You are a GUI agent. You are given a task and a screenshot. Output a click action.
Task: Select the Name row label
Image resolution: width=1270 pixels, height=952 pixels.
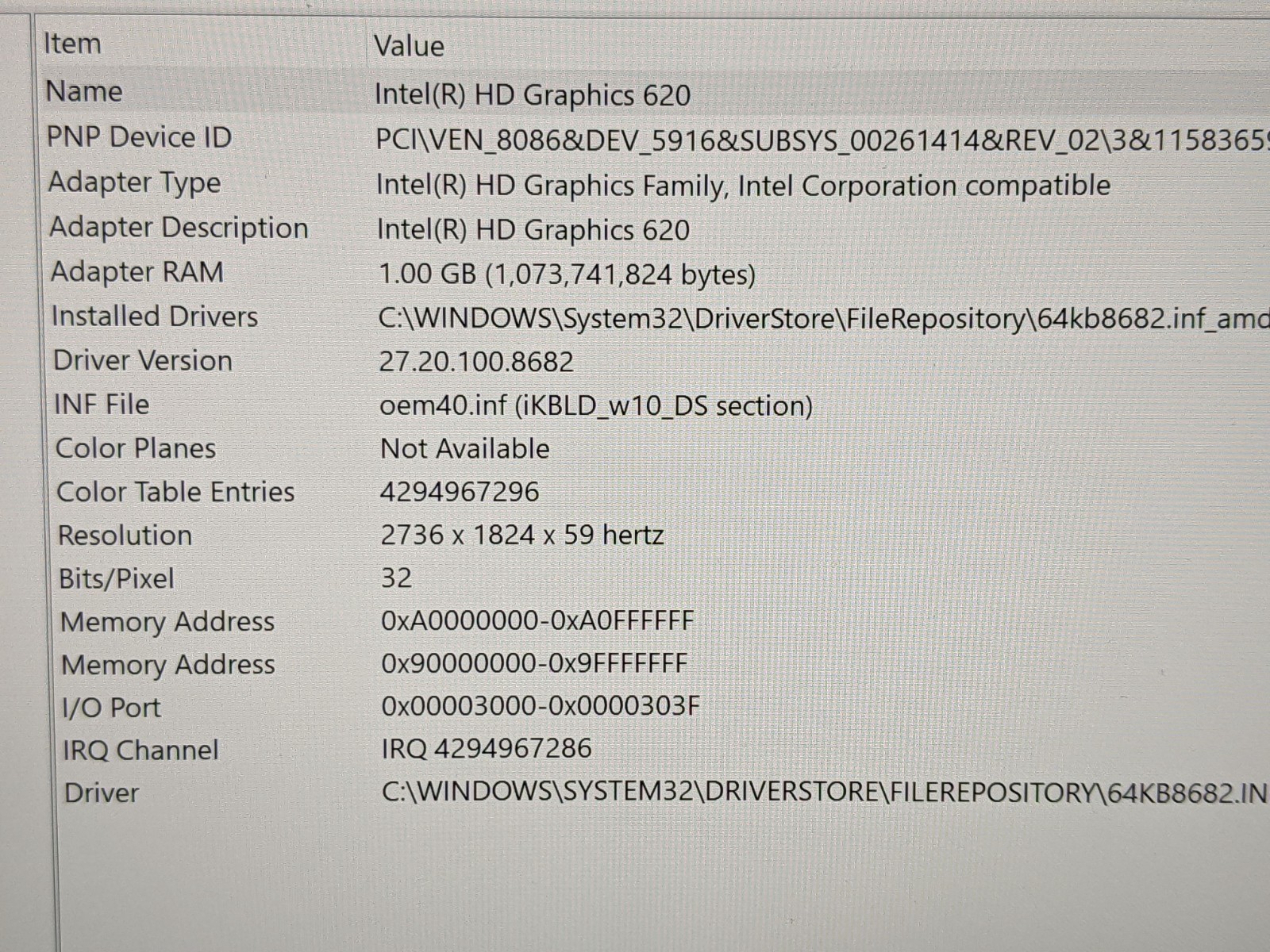point(84,91)
